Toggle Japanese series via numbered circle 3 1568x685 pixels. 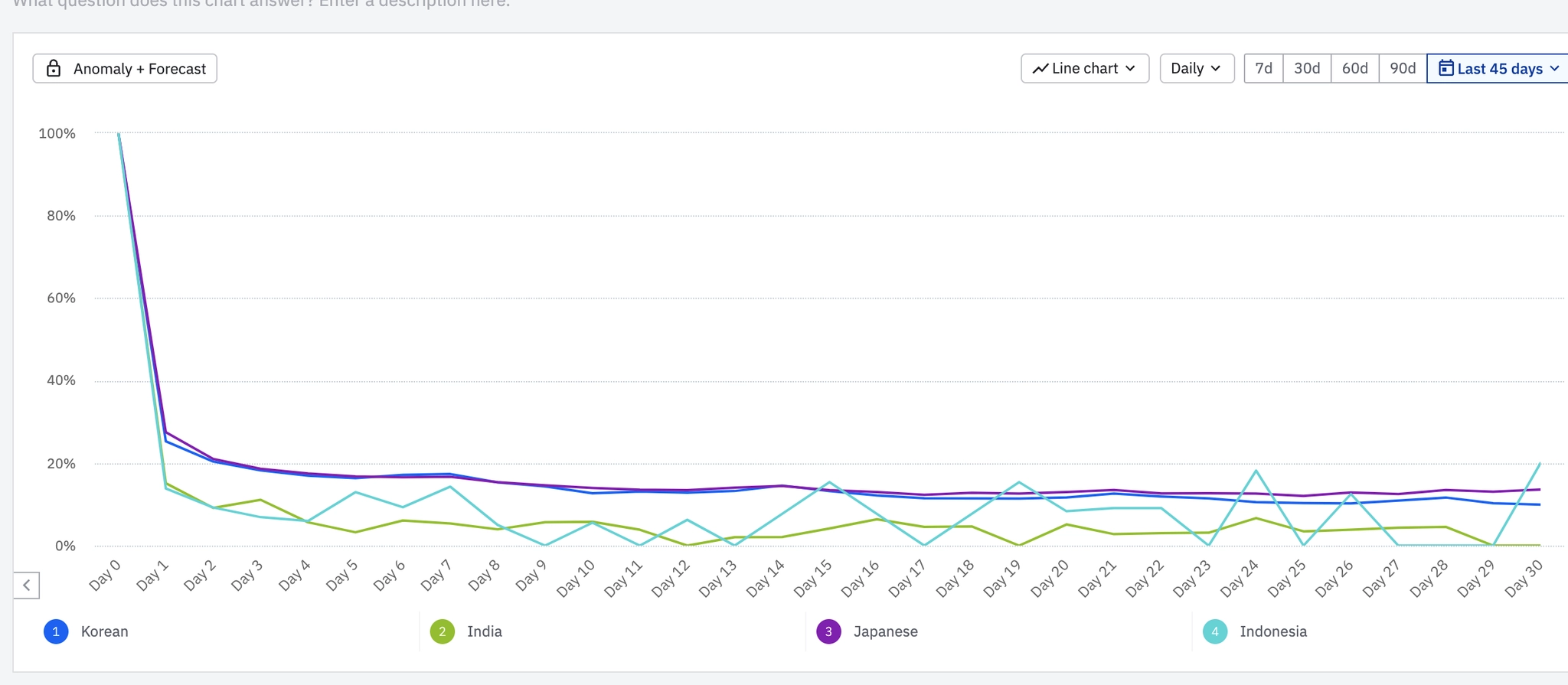(828, 631)
